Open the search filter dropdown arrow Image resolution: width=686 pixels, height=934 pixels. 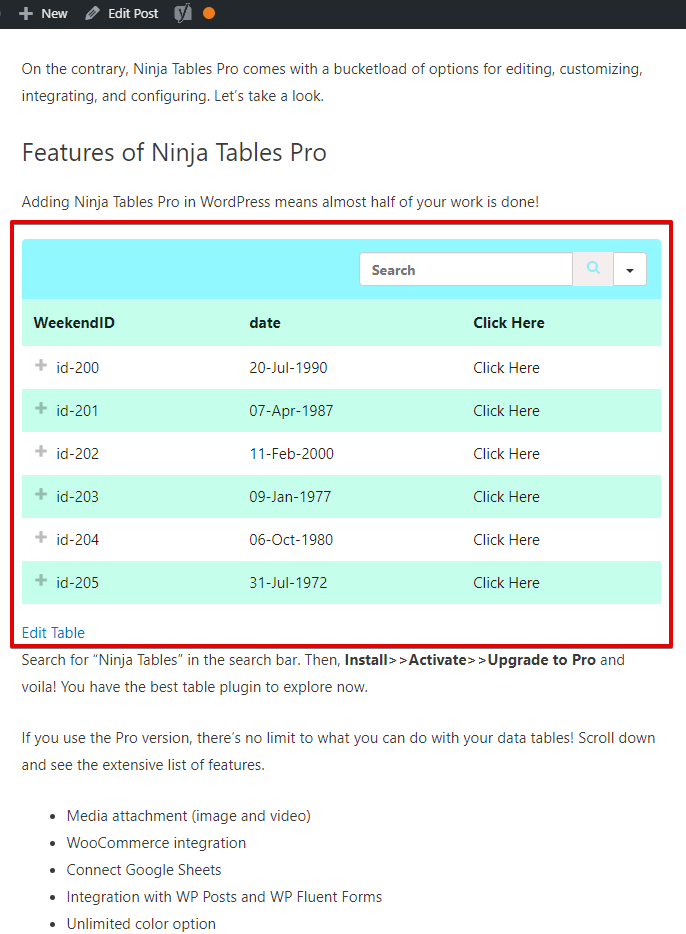click(630, 269)
